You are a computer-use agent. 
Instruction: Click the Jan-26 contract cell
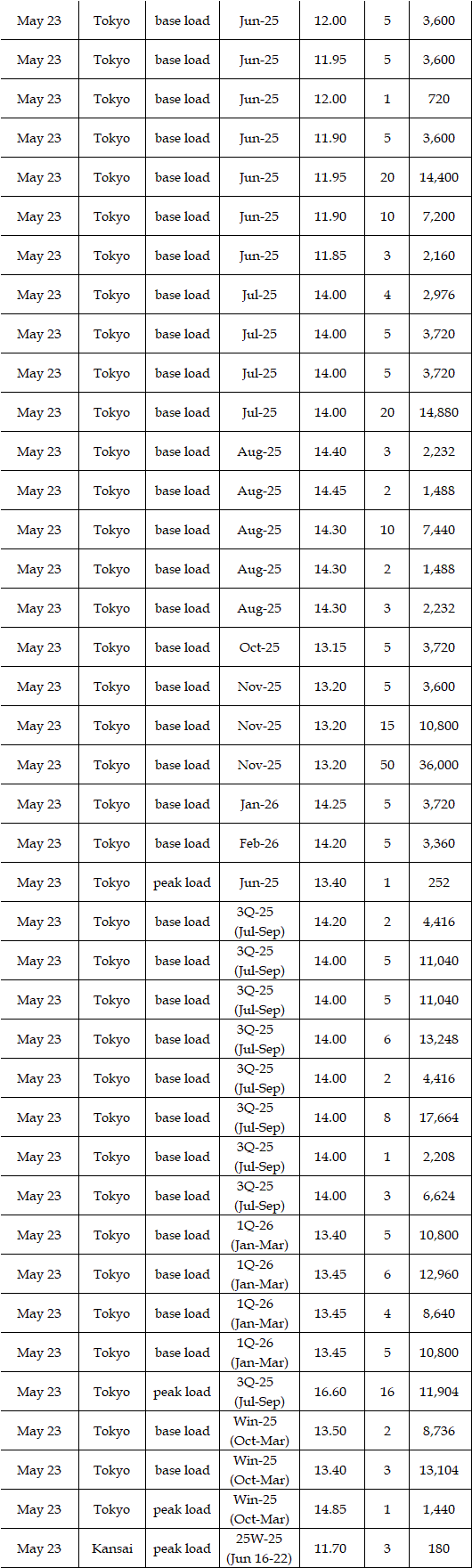[258, 804]
